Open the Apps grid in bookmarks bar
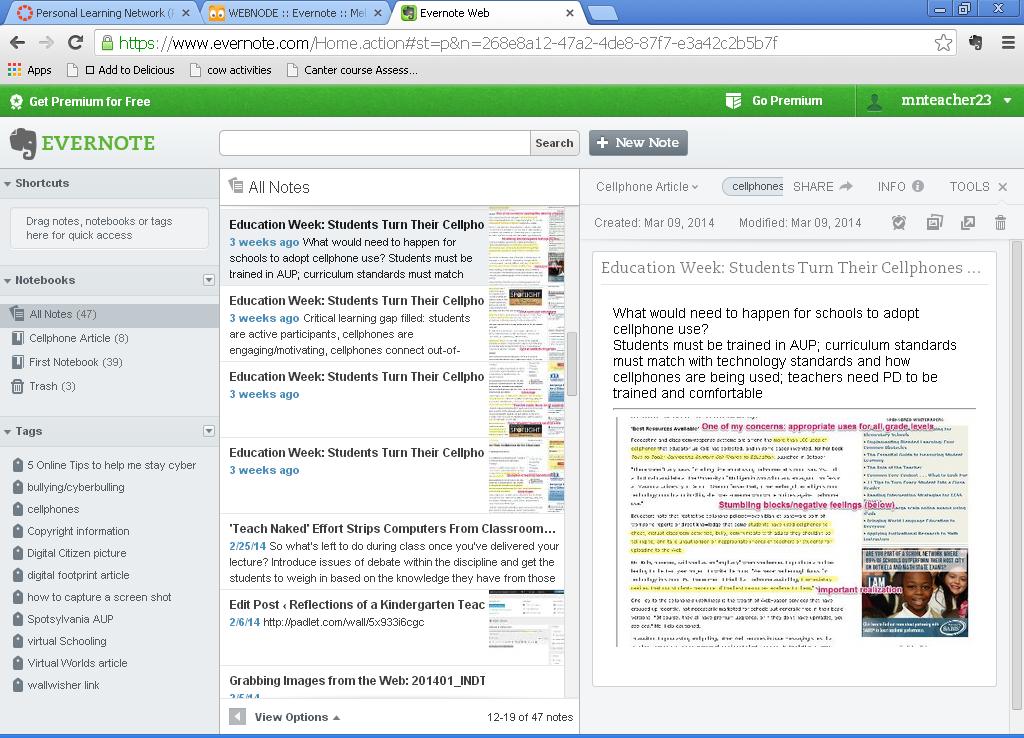Image resolution: width=1024 pixels, height=738 pixels. [30, 70]
